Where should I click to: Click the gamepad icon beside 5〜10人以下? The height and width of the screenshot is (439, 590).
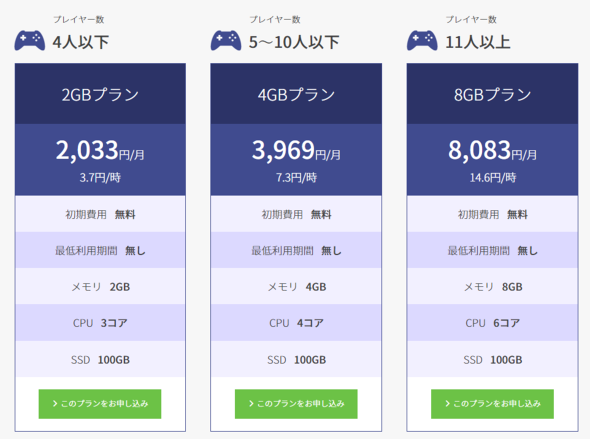(226, 40)
